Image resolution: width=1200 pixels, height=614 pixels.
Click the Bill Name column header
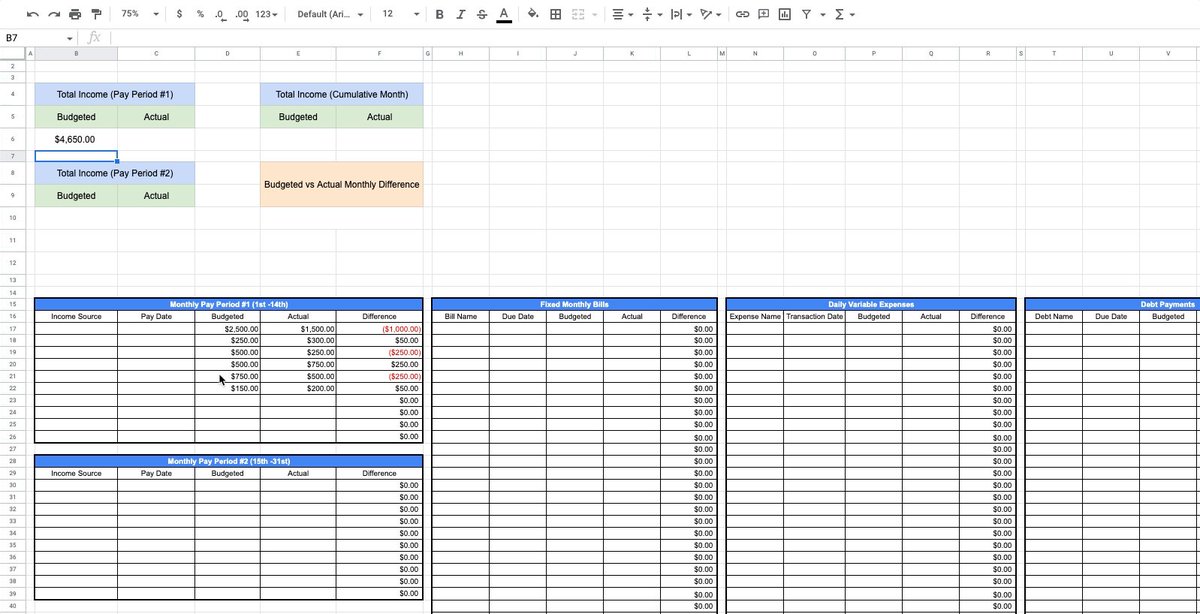coord(461,316)
